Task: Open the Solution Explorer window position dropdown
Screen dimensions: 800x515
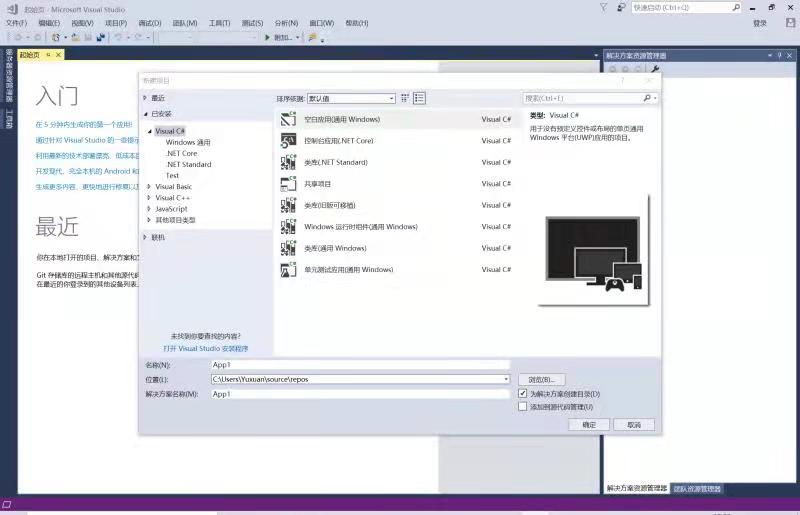Action: point(769,55)
